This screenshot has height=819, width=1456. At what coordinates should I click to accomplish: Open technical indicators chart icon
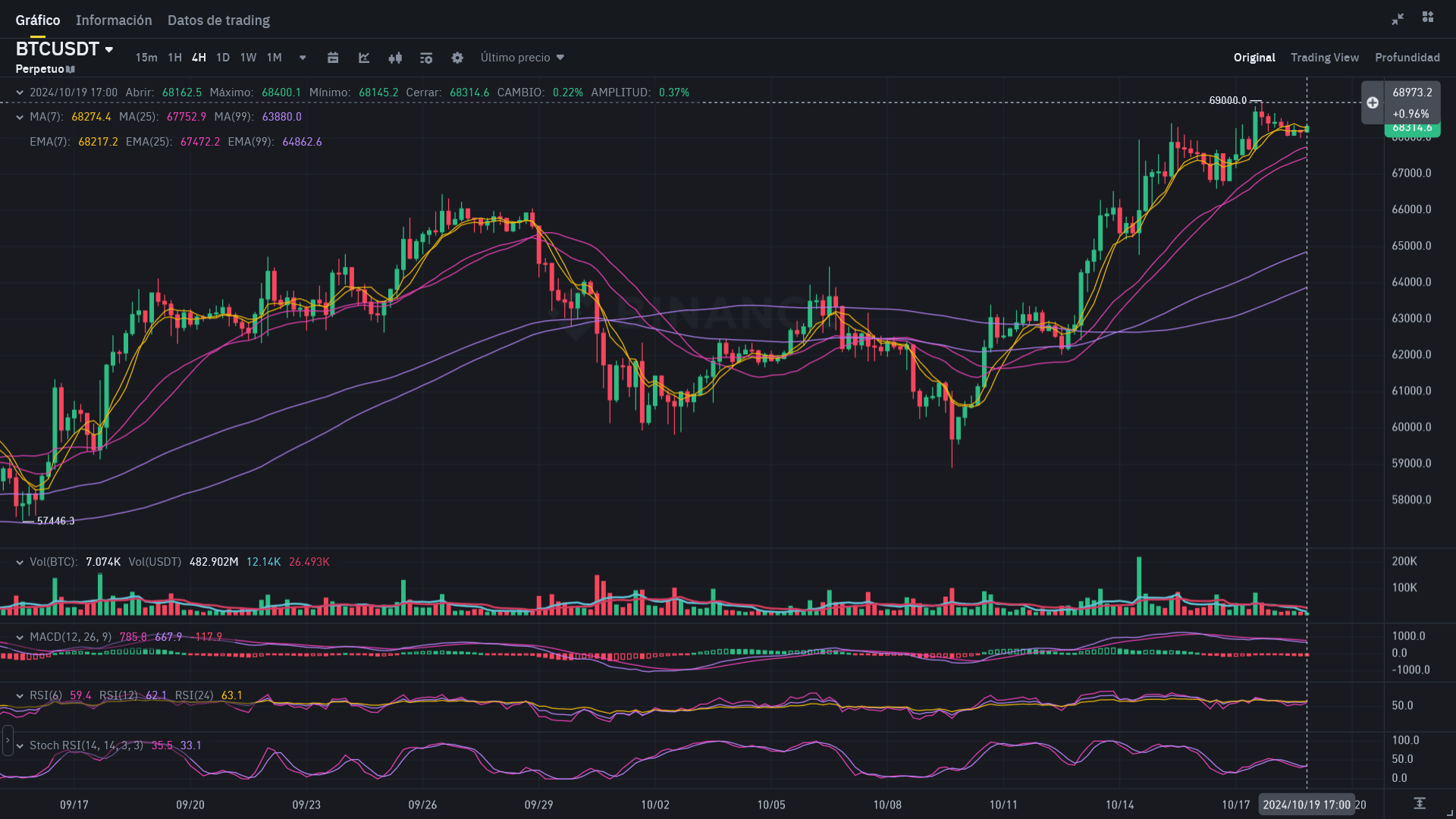click(x=364, y=58)
